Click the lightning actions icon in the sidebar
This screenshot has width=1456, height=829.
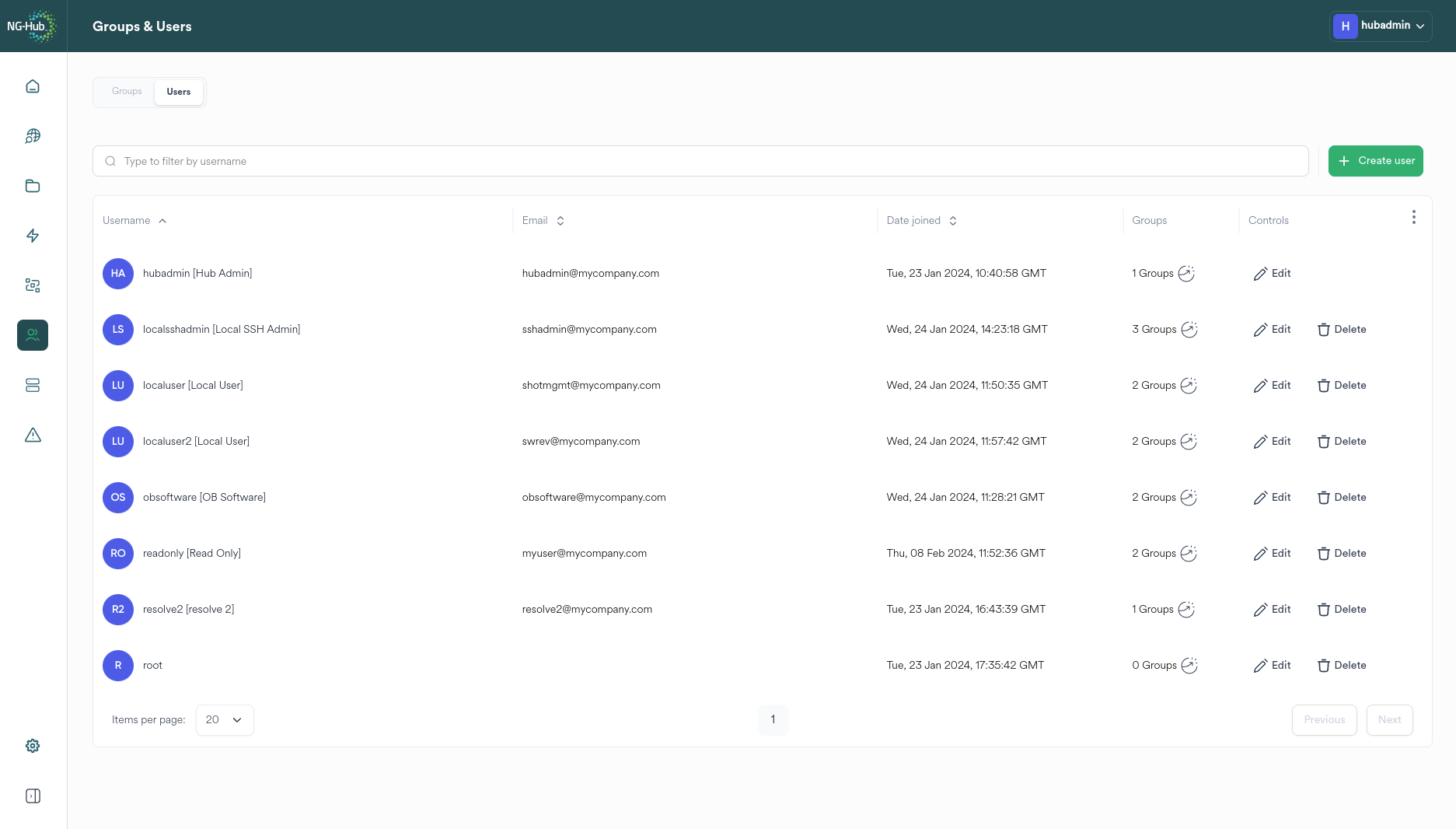tap(33, 236)
